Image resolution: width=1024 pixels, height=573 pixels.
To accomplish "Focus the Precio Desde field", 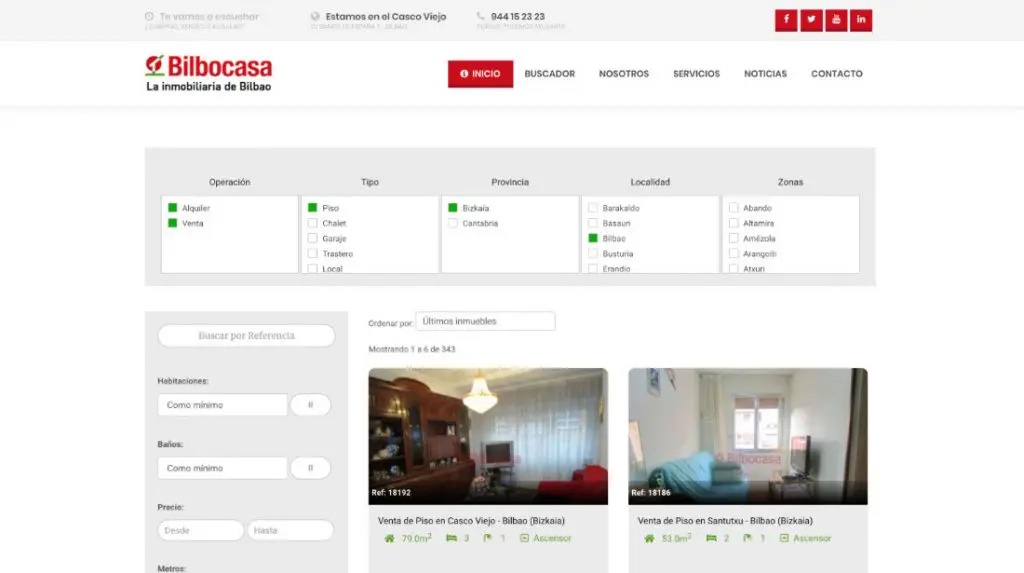I will (x=200, y=531).
